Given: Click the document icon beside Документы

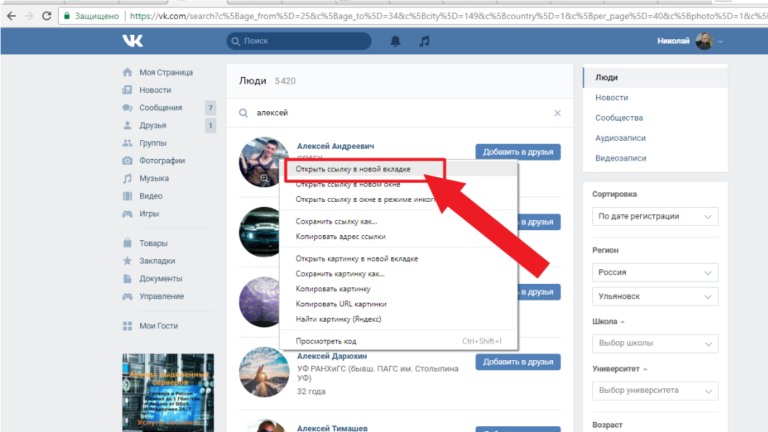Looking at the screenshot, I should coord(127,278).
